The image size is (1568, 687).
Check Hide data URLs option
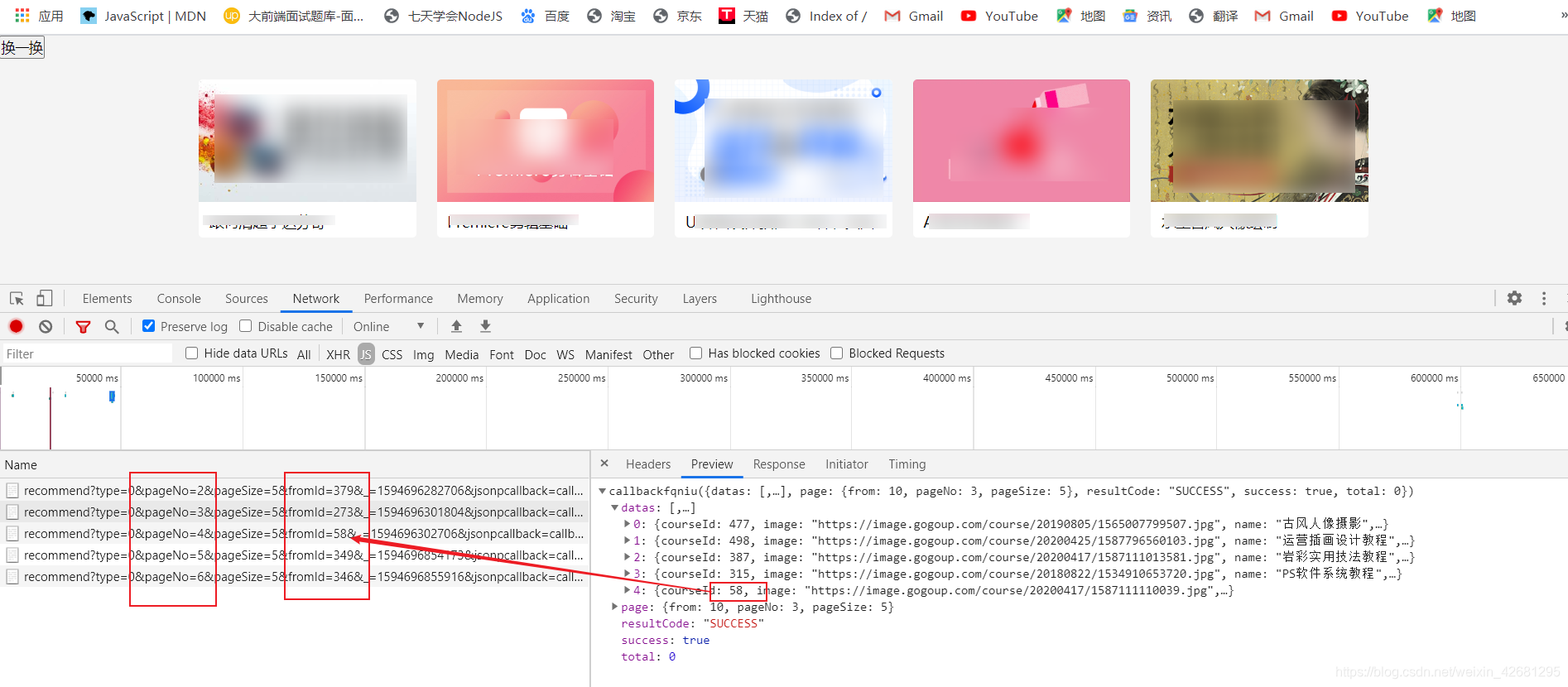(192, 353)
